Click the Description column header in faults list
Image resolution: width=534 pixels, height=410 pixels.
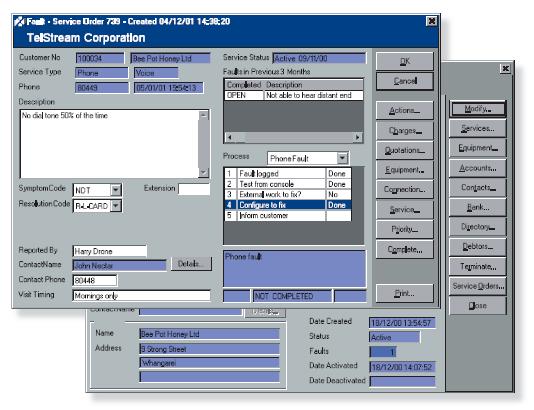coord(313,85)
